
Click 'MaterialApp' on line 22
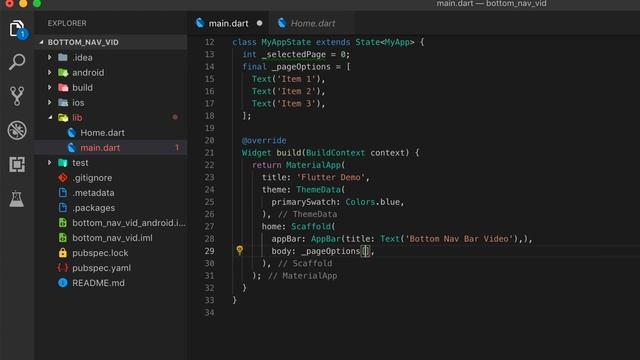[313, 165]
